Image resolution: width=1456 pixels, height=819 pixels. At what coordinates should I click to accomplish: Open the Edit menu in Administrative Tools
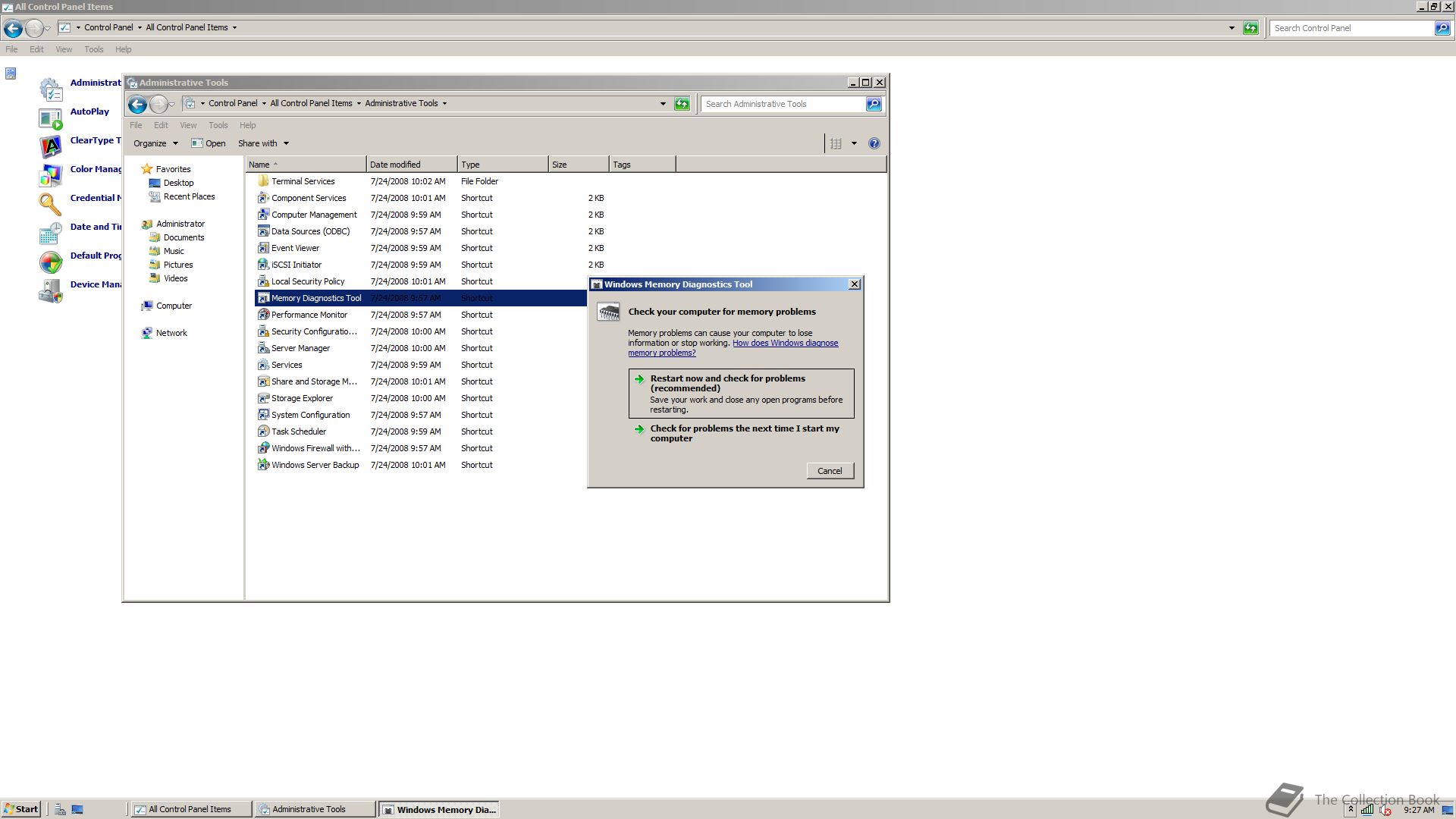tap(161, 125)
